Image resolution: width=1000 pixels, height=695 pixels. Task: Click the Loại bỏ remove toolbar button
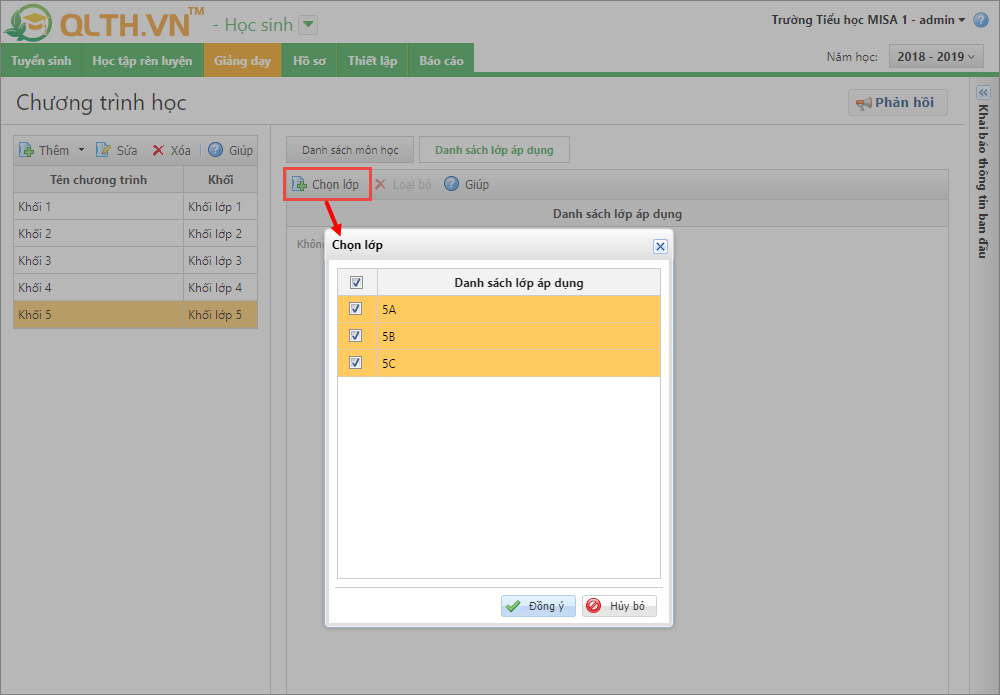coord(404,184)
